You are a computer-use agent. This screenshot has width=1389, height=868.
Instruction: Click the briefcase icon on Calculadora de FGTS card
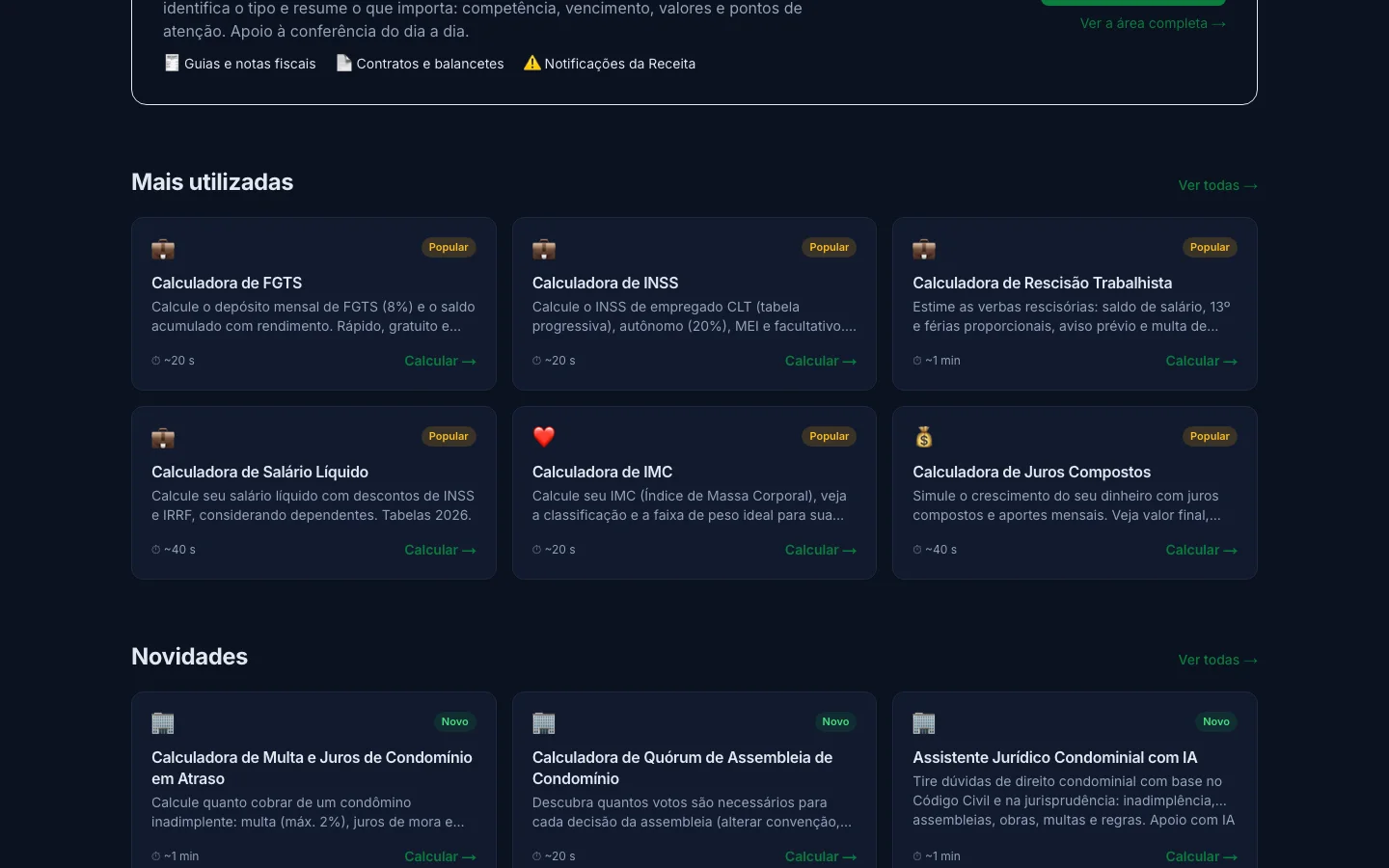(x=163, y=250)
